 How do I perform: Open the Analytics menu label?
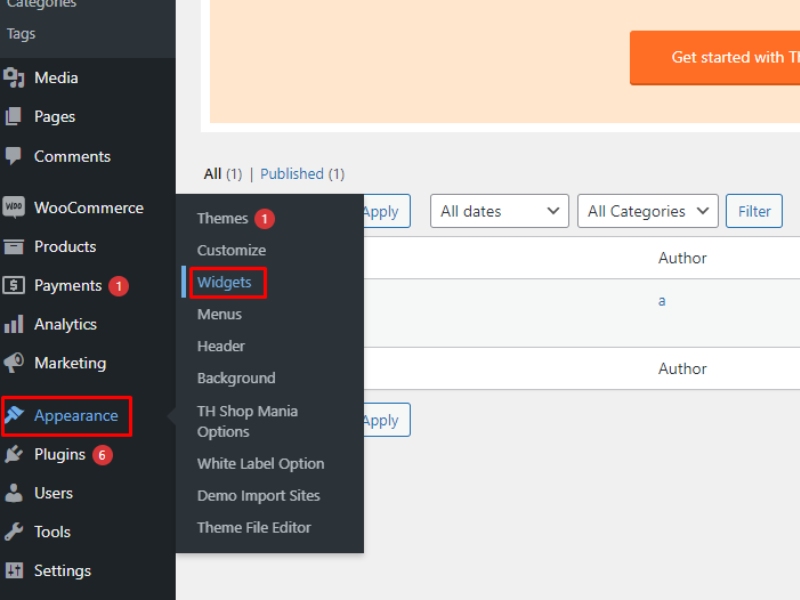(65, 324)
